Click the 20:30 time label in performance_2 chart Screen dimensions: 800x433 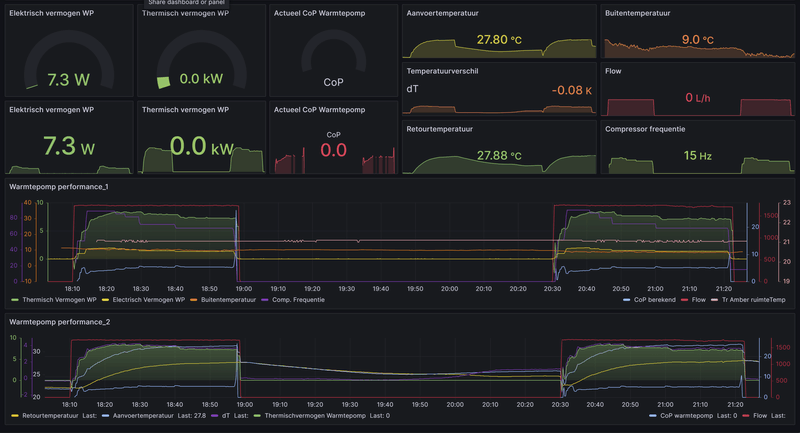pos(560,404)
